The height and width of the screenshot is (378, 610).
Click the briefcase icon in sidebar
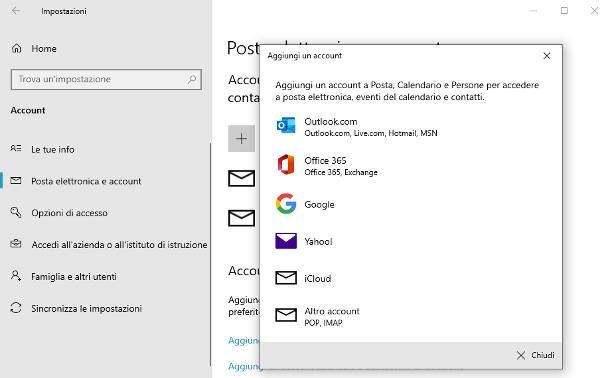(16, 244)
